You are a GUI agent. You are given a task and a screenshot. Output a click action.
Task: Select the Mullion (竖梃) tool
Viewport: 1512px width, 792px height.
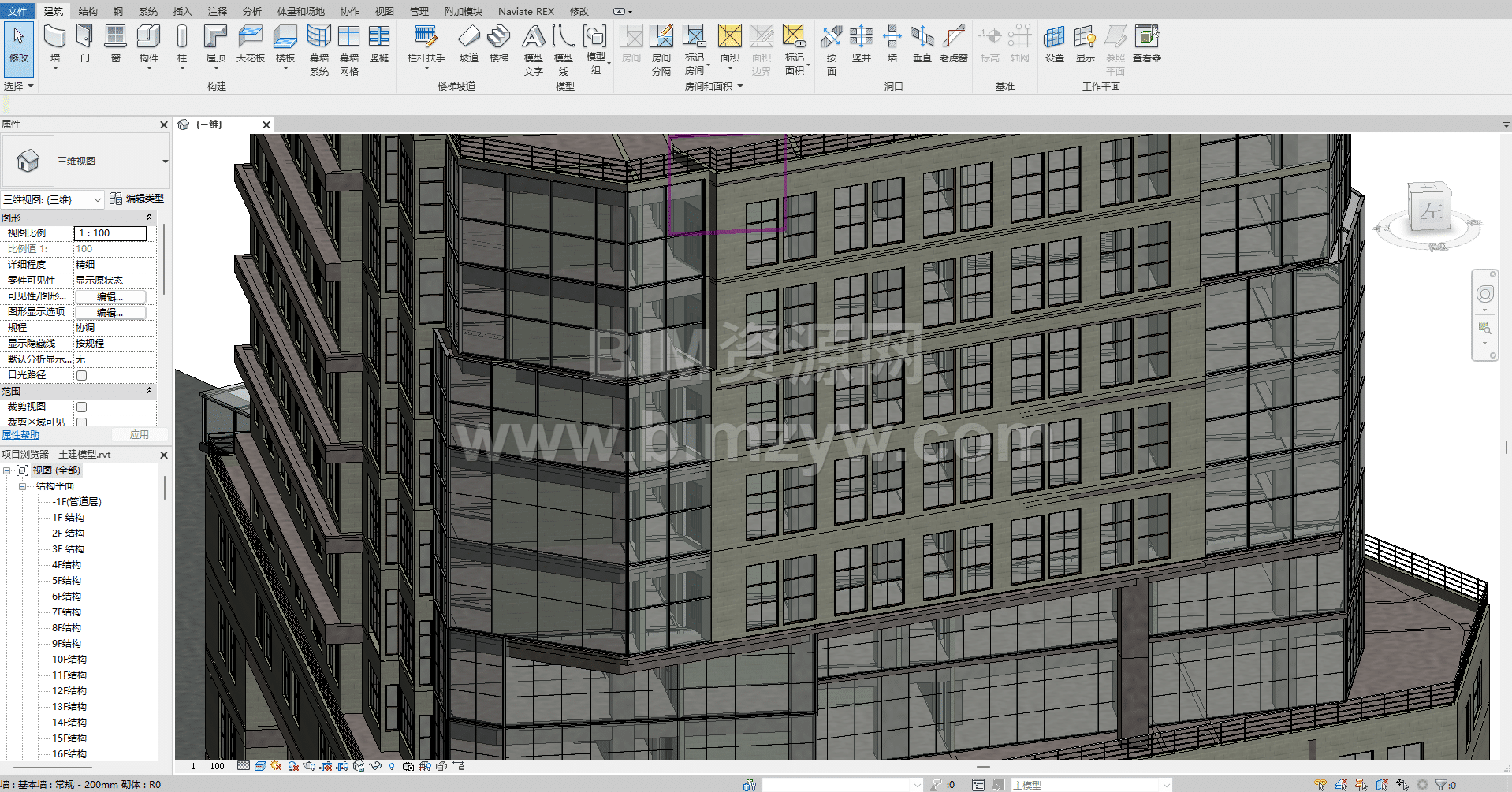click(379, 44)
